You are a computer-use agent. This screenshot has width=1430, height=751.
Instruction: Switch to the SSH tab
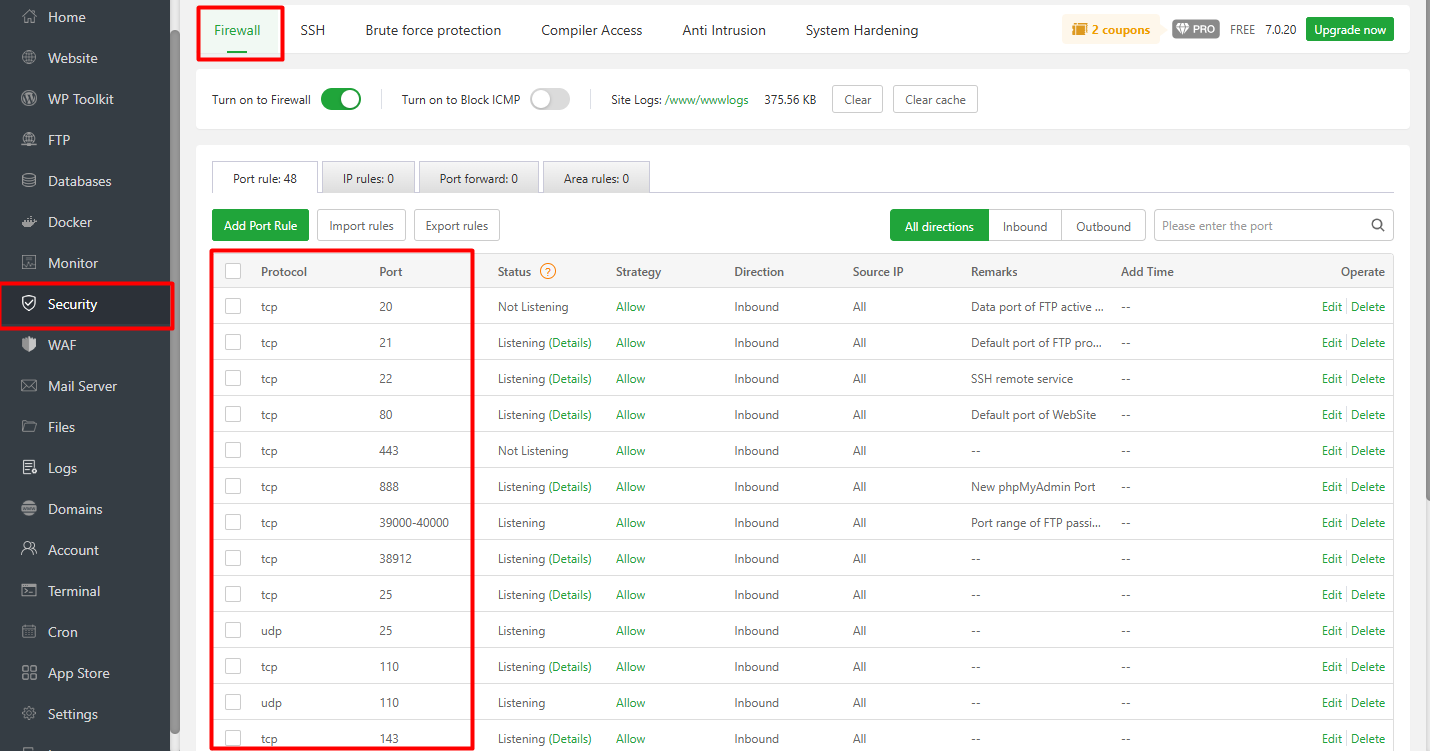coord(312,30)
